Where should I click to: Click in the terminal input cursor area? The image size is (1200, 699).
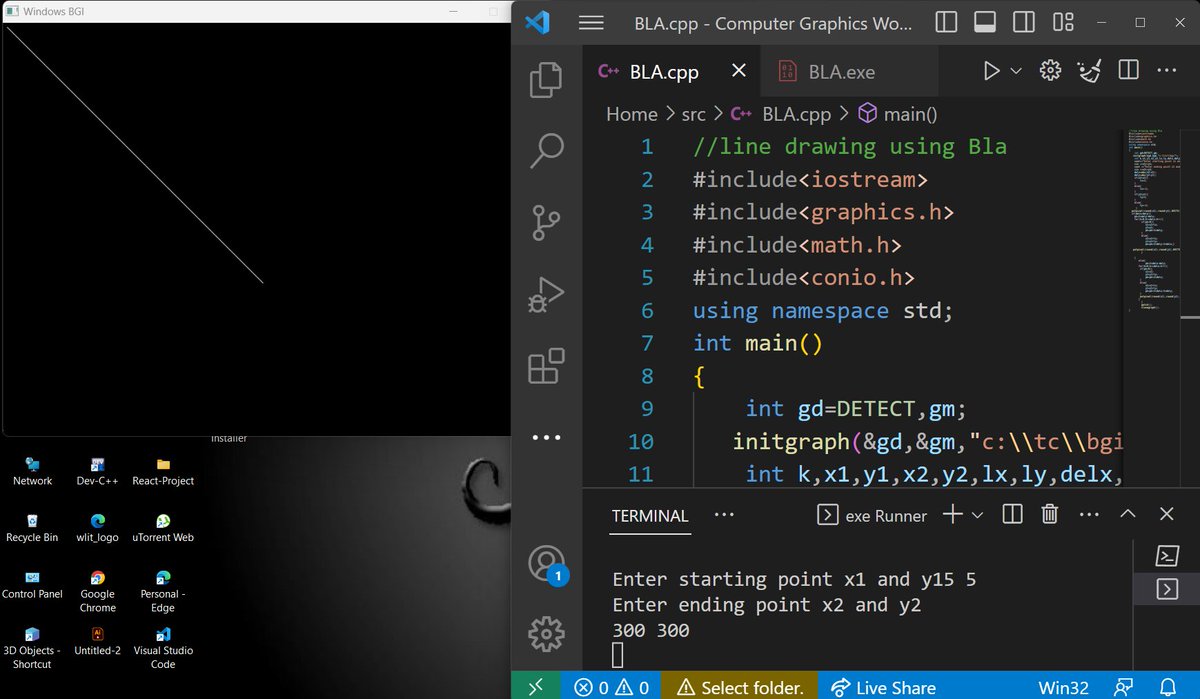(618, 656)
